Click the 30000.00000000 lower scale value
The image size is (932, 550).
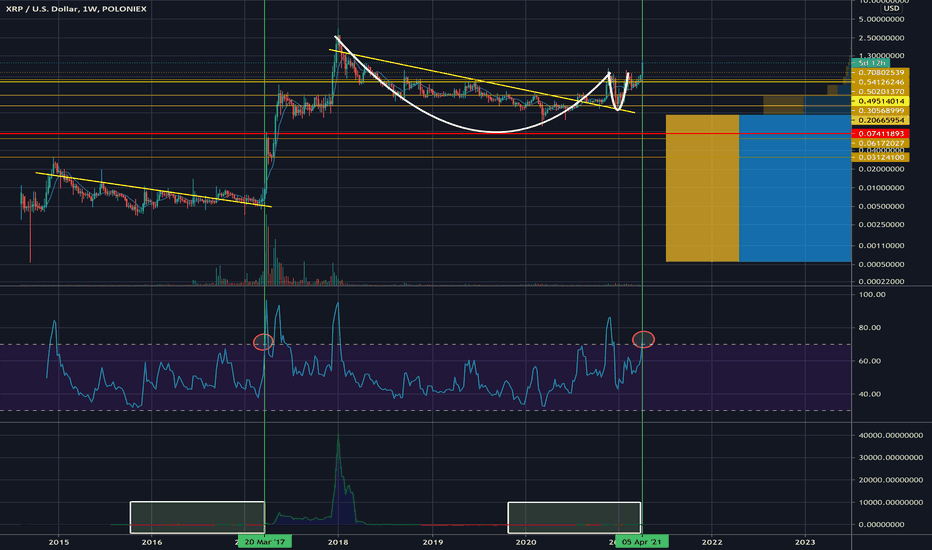[891, 458]
